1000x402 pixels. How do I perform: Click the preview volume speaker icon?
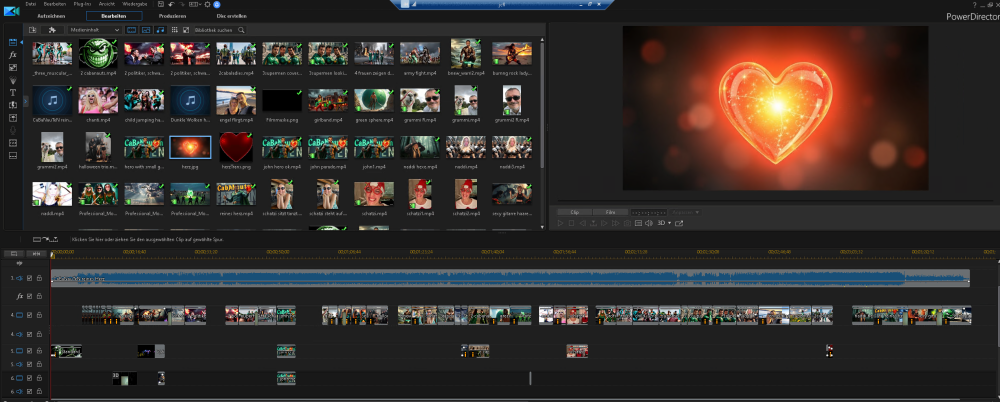[x=648, y=223]
